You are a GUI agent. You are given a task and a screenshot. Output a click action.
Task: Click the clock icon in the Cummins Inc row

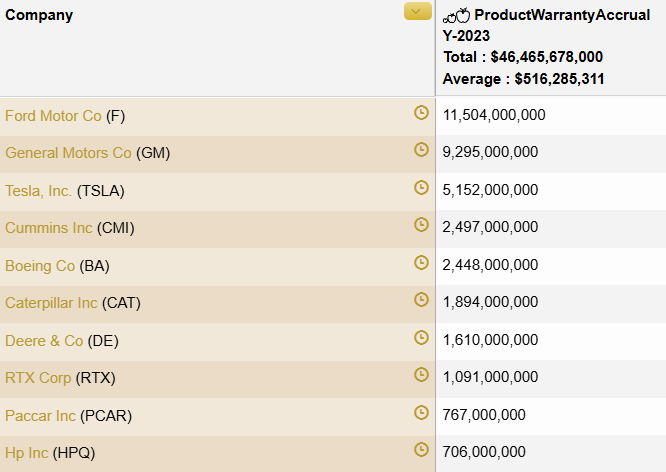click(x=421, y=225)
